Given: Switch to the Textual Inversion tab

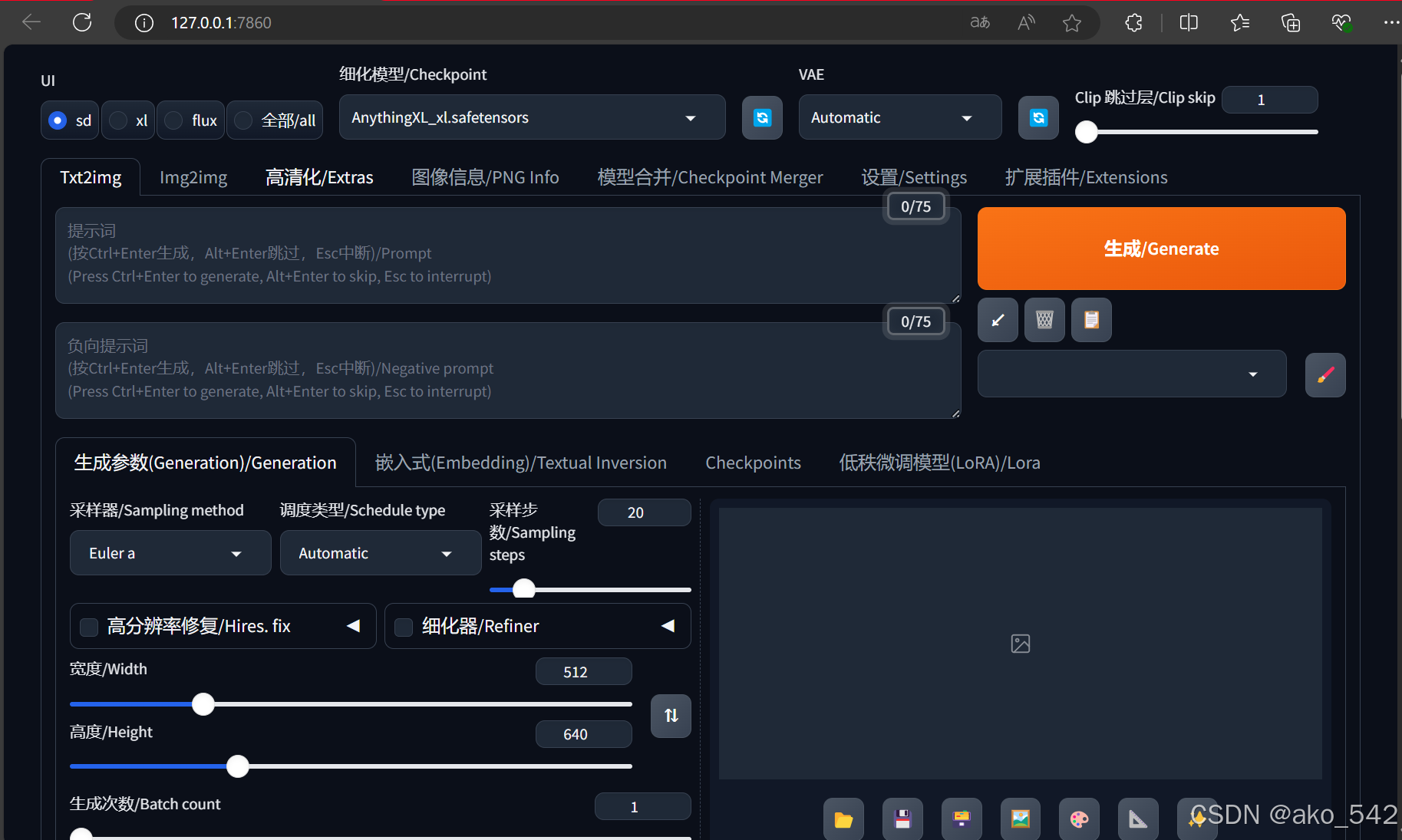Looking at the screenshot, I should pyautogui.click(x=520, y=463).
